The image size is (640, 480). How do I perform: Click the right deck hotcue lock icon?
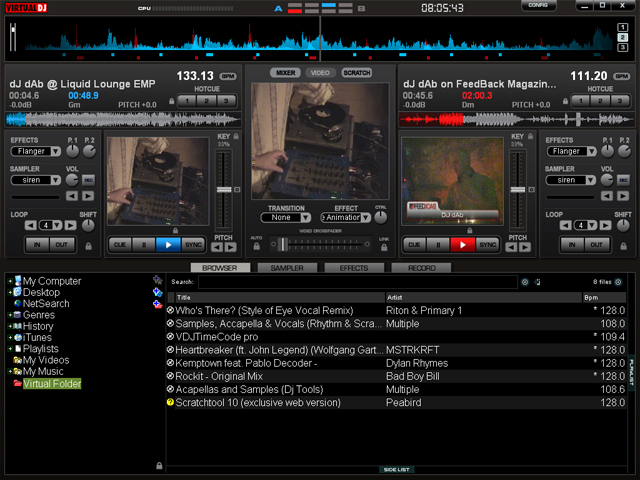[x=565, y=101]
